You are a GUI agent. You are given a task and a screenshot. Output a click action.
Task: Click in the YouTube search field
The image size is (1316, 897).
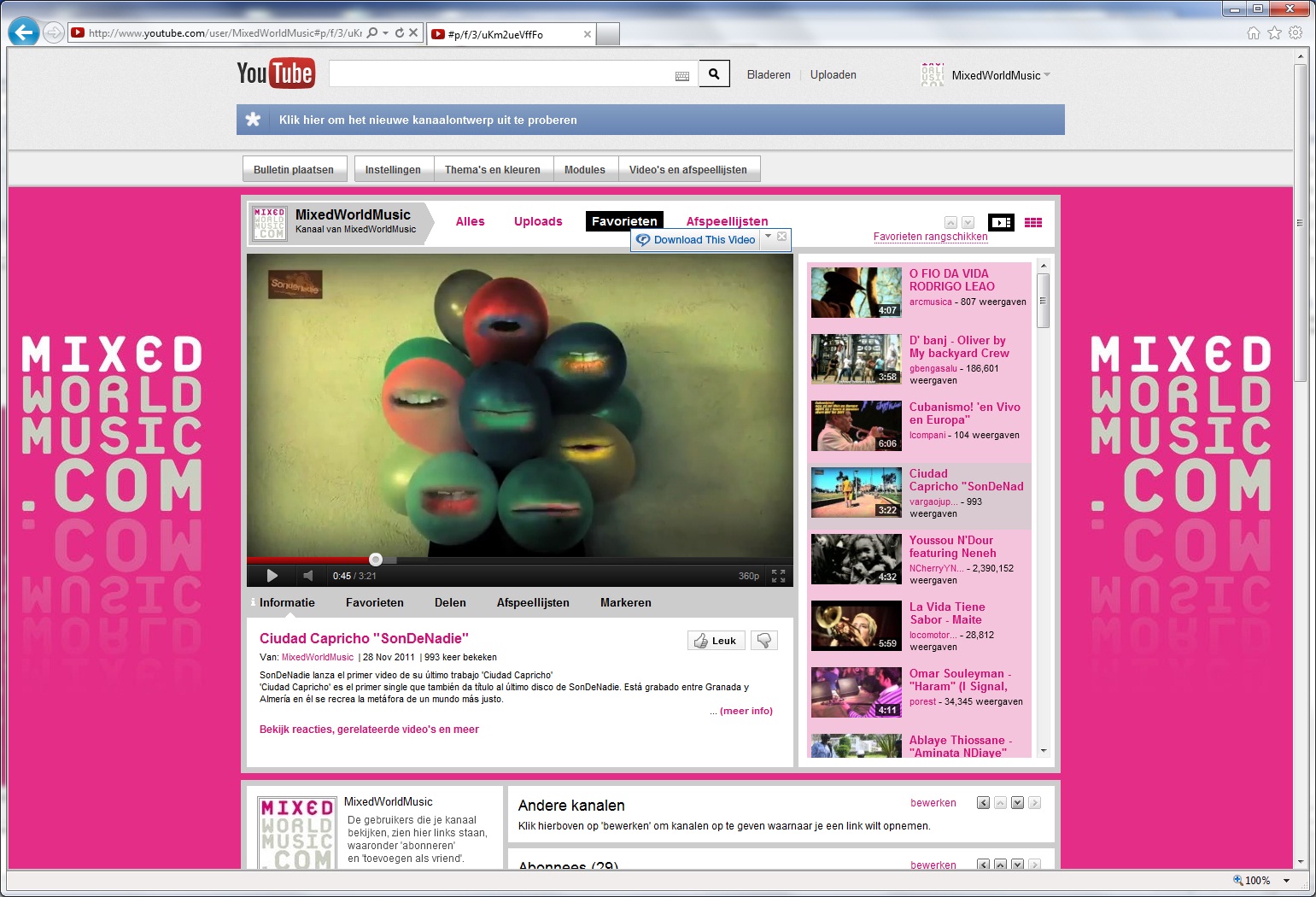pyautogui.click(x=512, y=74)
